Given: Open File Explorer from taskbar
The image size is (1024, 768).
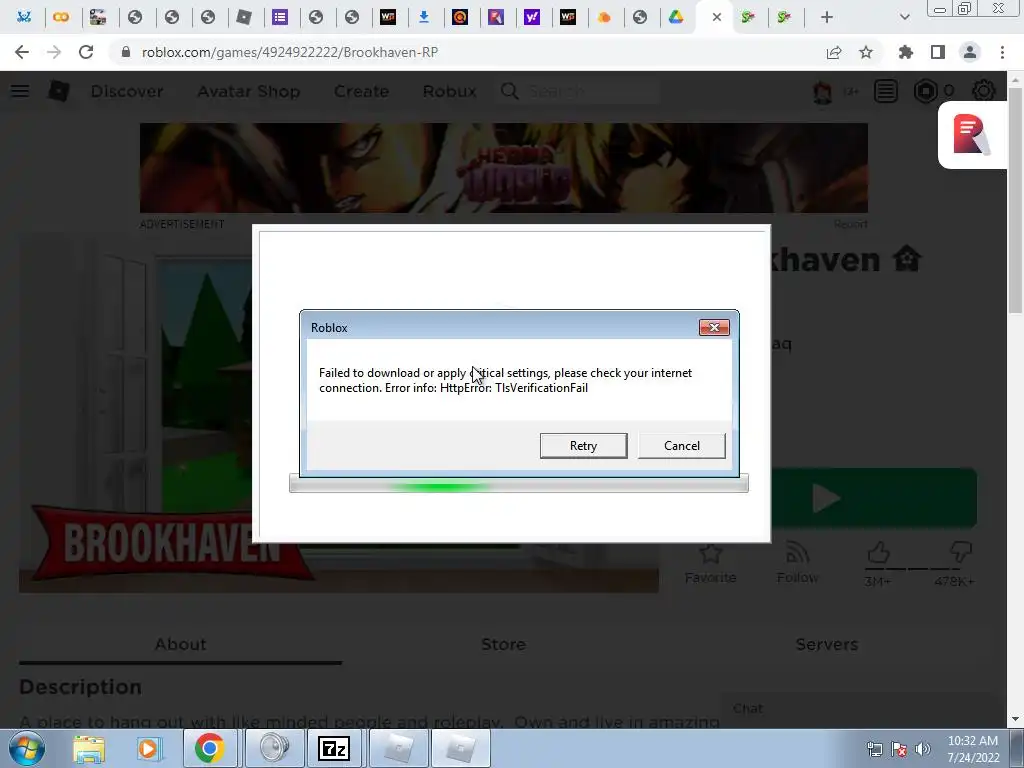Looking at the screenshot, I should (89, 748).
